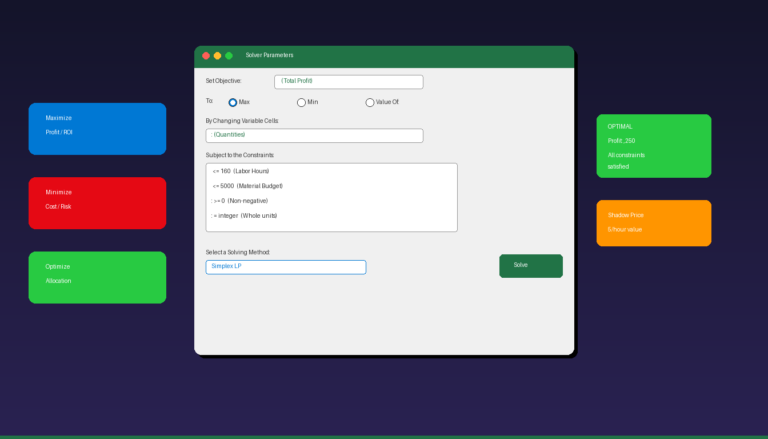Viewport: 768px width, 439px height.
Task: Choose the Value Of radio option
Action: coord(370,102)
